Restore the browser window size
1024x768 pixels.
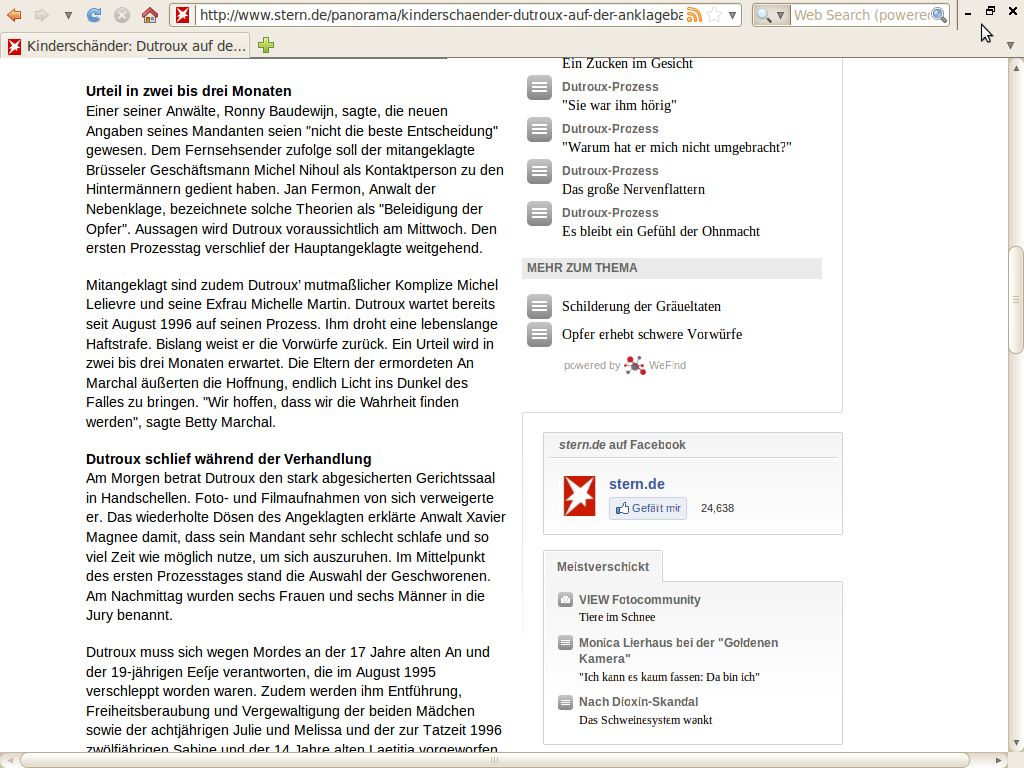pyautogui.click(x=990, y=10)
